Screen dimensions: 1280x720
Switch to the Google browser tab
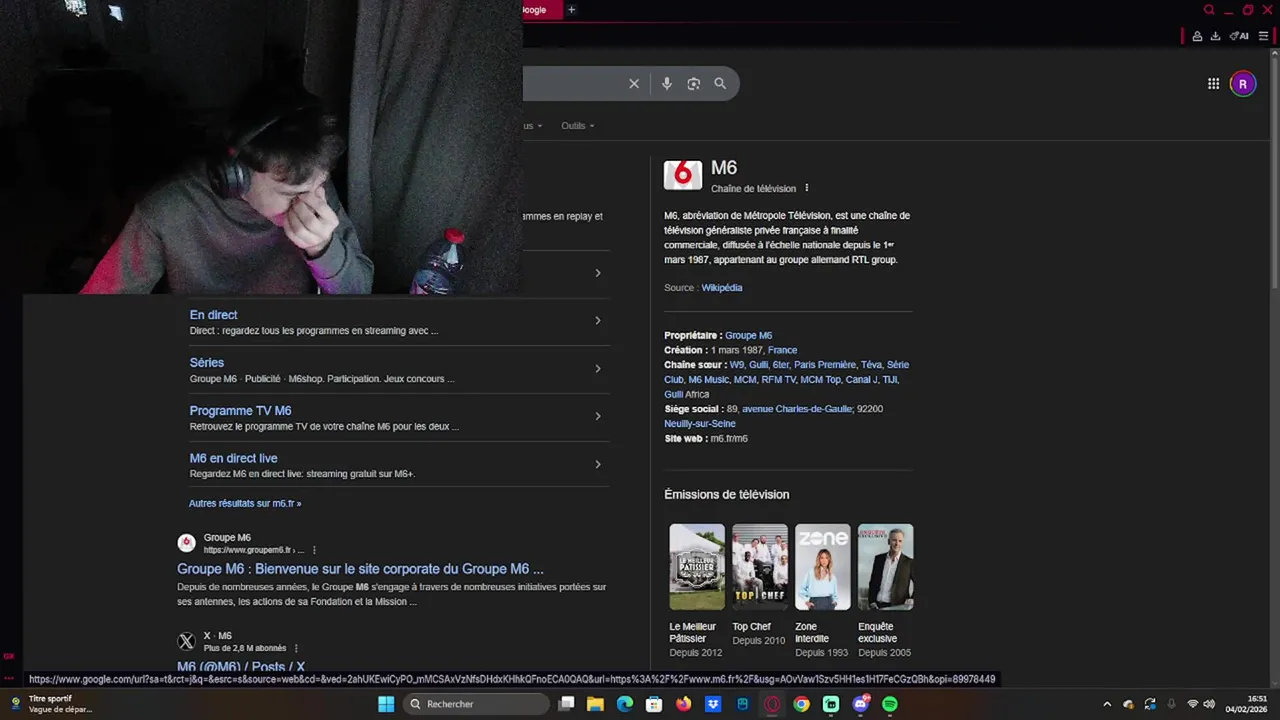[540, 10]
